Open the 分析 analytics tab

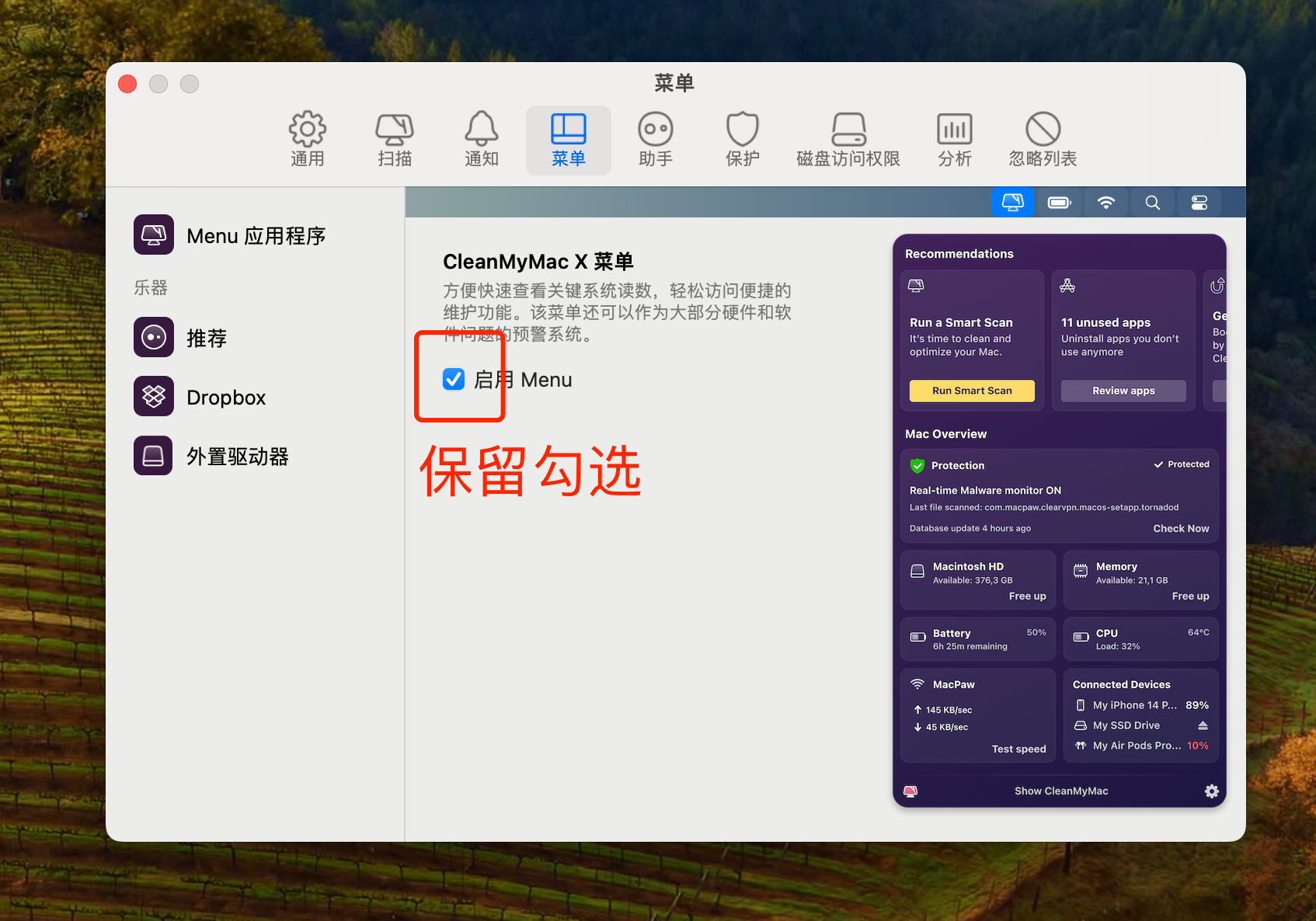pos(955,140)
